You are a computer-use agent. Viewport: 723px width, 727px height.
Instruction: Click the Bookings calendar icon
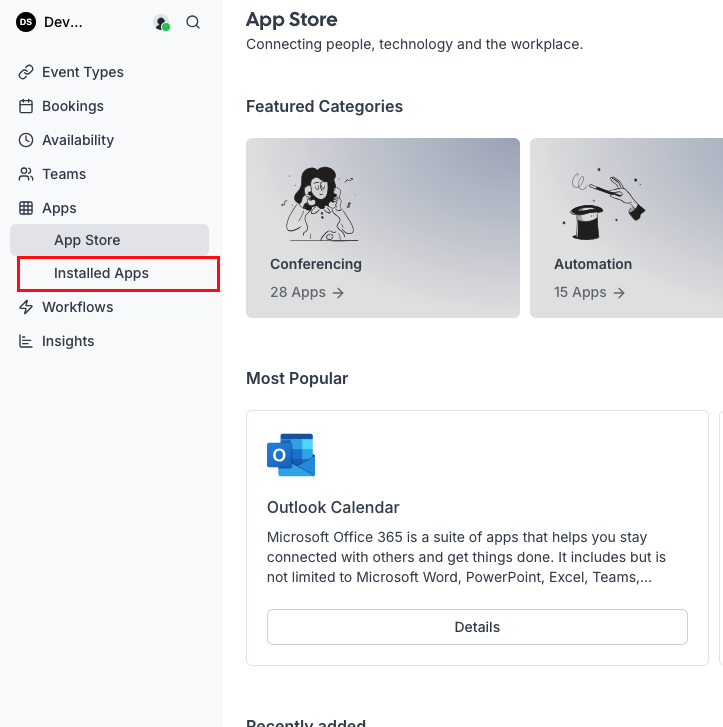(x=26, y=106)
